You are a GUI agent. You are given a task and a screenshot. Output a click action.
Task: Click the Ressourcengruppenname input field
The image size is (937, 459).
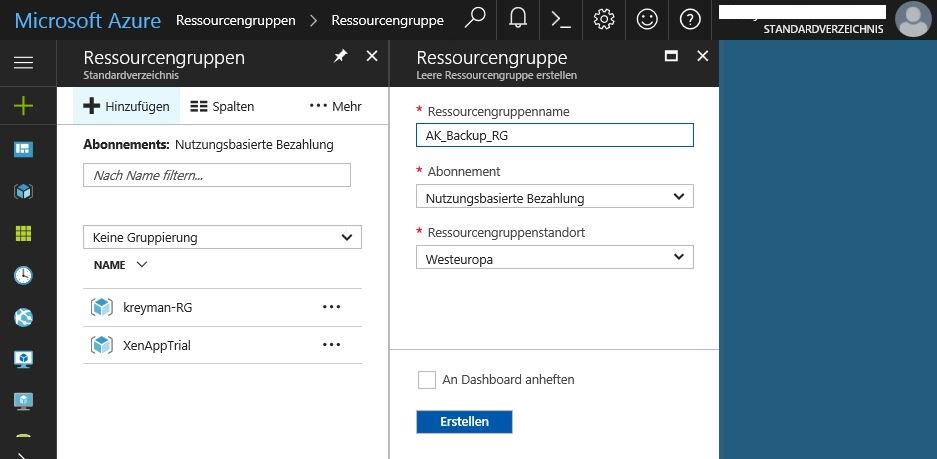point(555,135)
